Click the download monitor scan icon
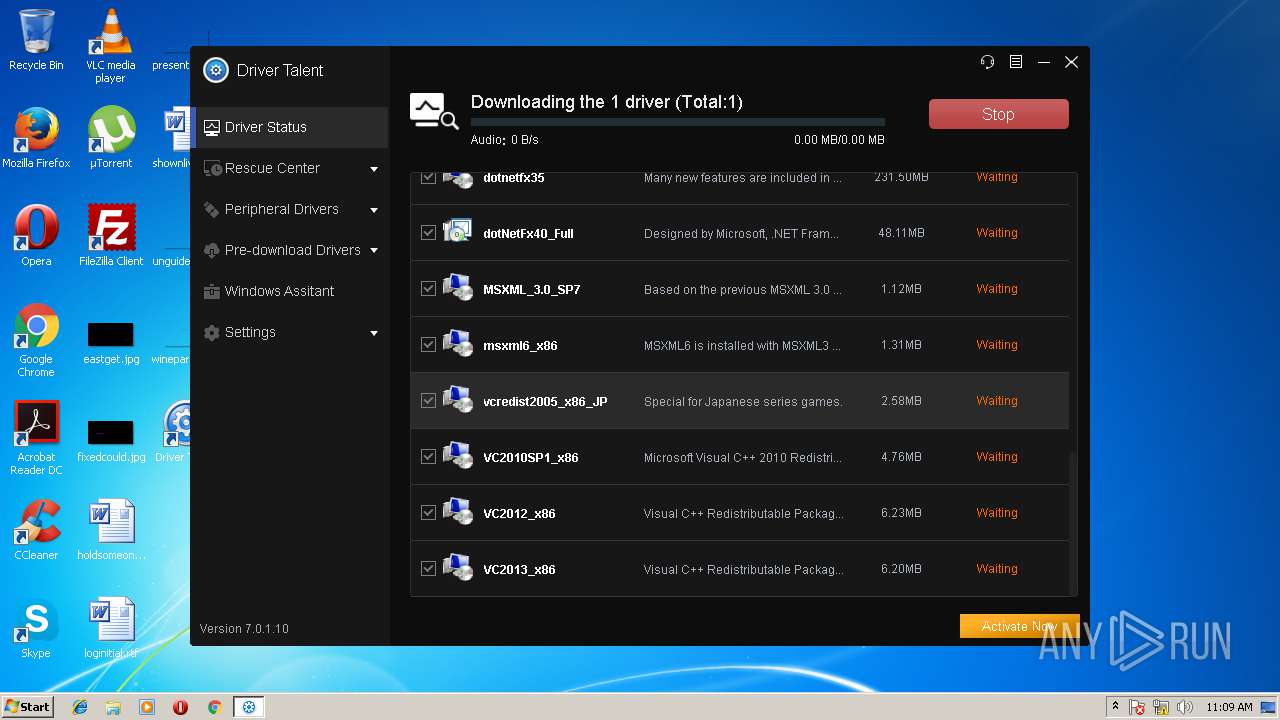This screenshot has height=720, width=1280. (434, 112)
